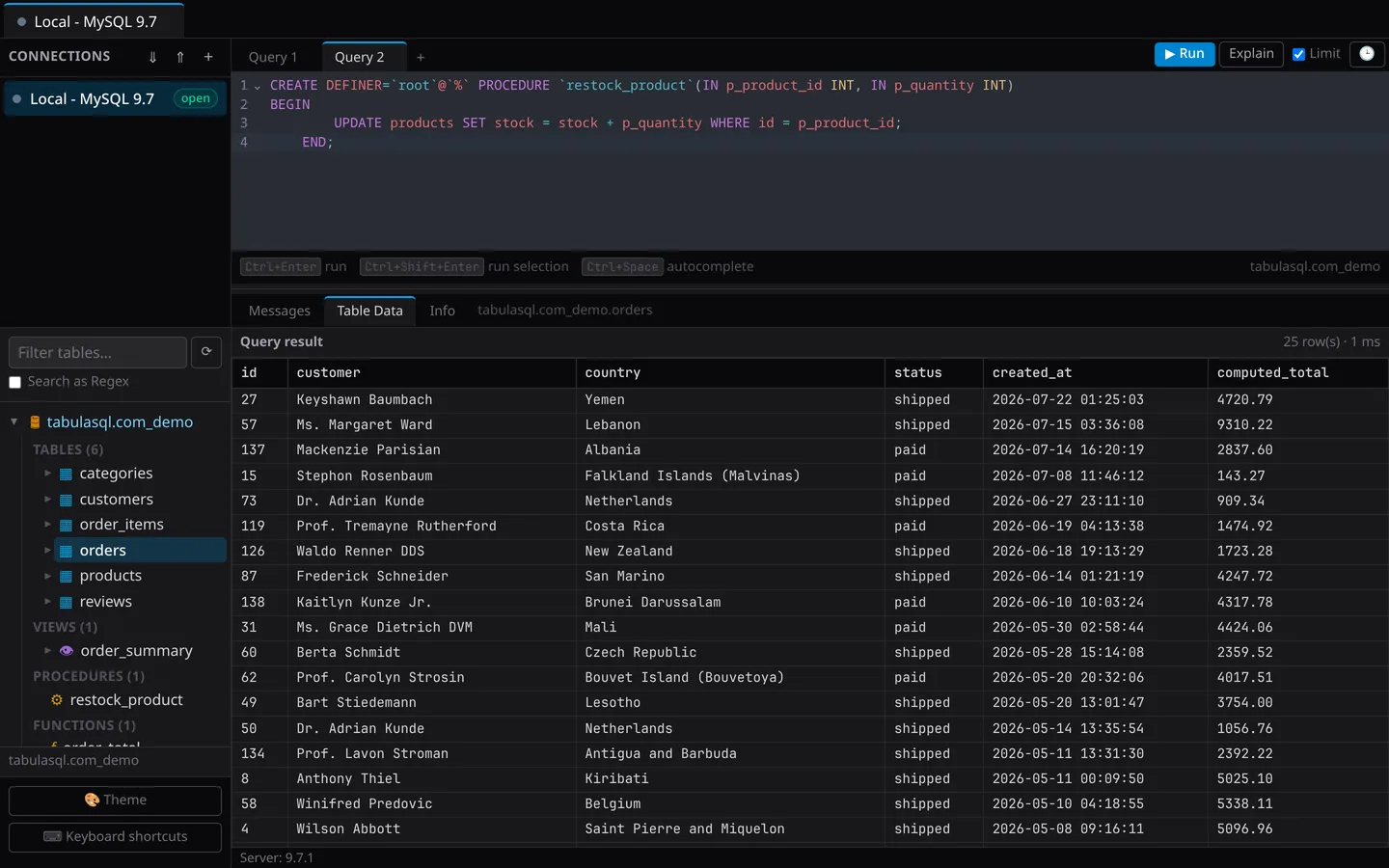
Task: Click the Brunei Darussalam country cell
Action: click(730, 602)
